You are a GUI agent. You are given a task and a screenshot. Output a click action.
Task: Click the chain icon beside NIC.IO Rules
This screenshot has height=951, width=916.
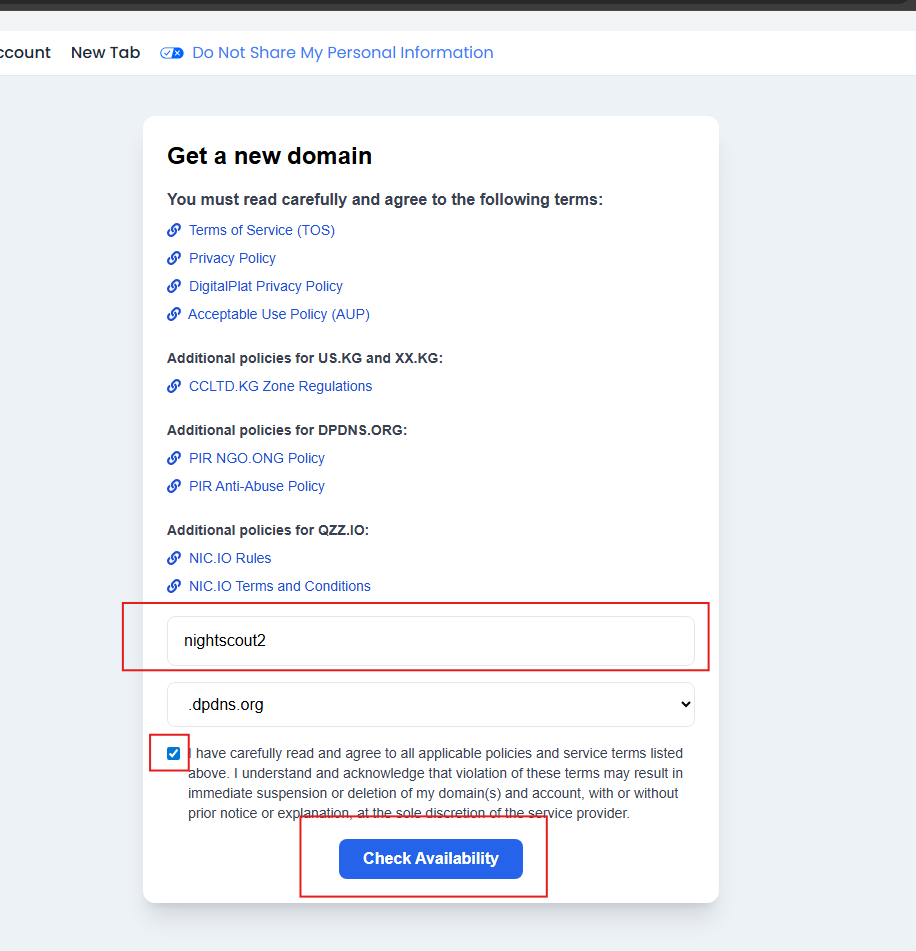[x=174, y=558]
